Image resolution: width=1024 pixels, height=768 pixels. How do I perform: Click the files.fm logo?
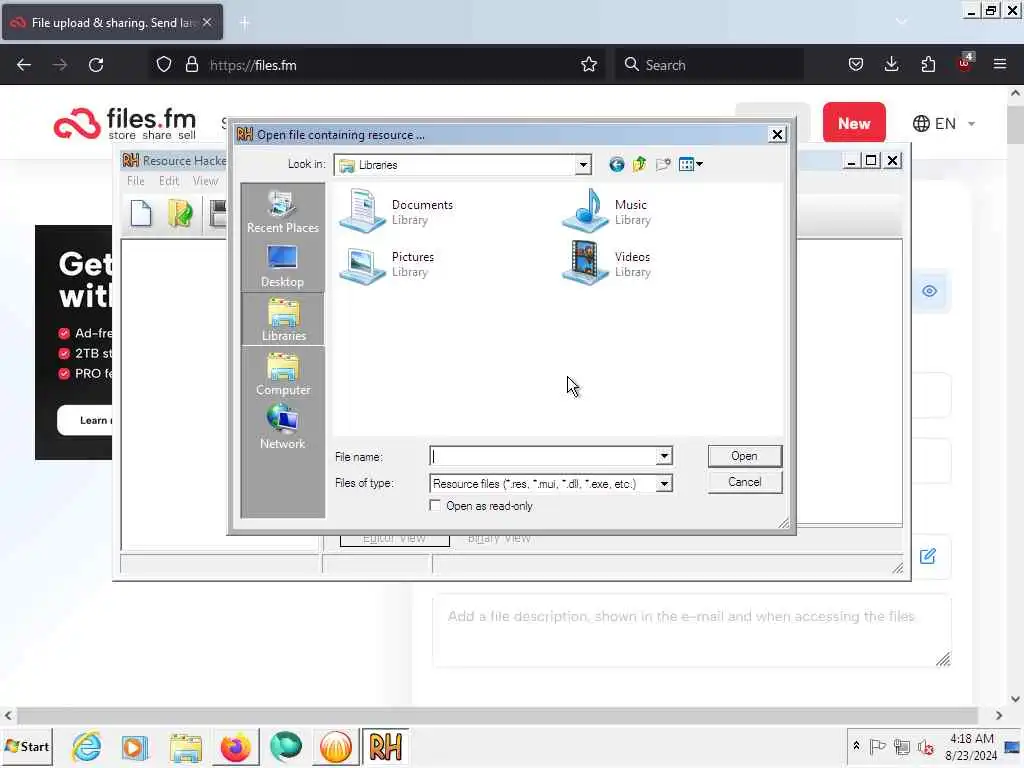(x=125, y=123)
